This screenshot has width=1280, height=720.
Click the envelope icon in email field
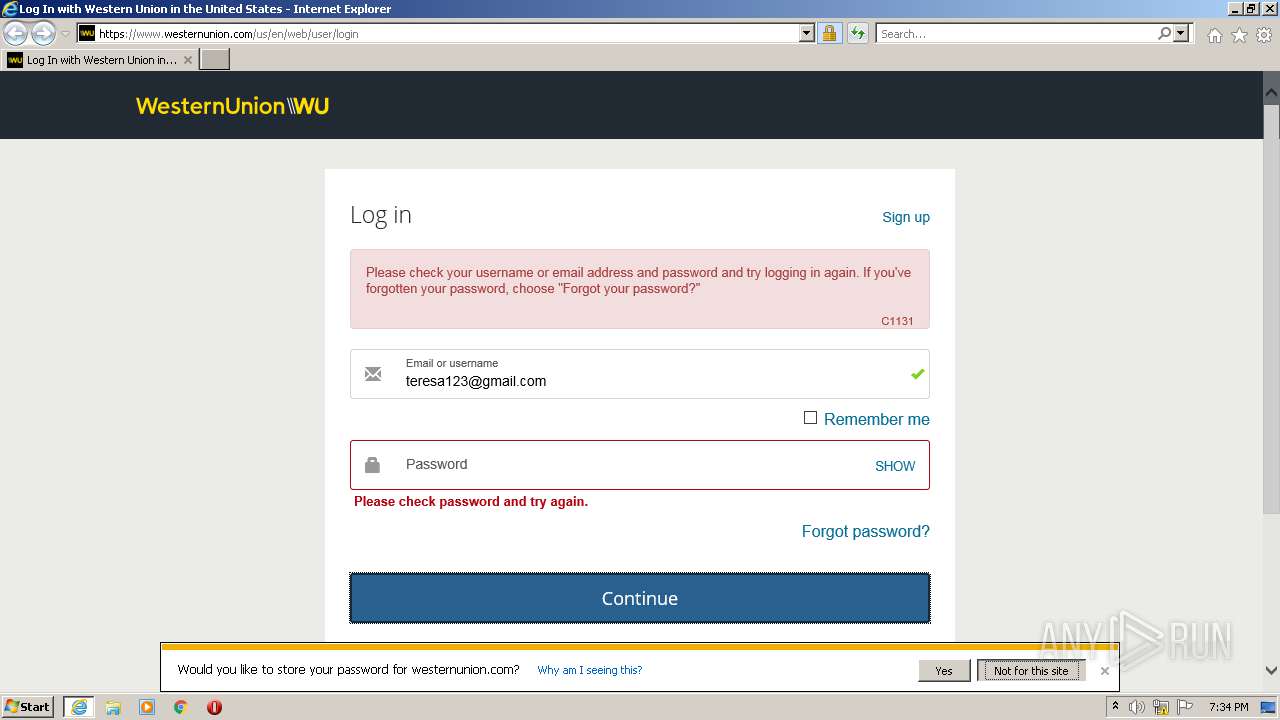pos(373,374)
